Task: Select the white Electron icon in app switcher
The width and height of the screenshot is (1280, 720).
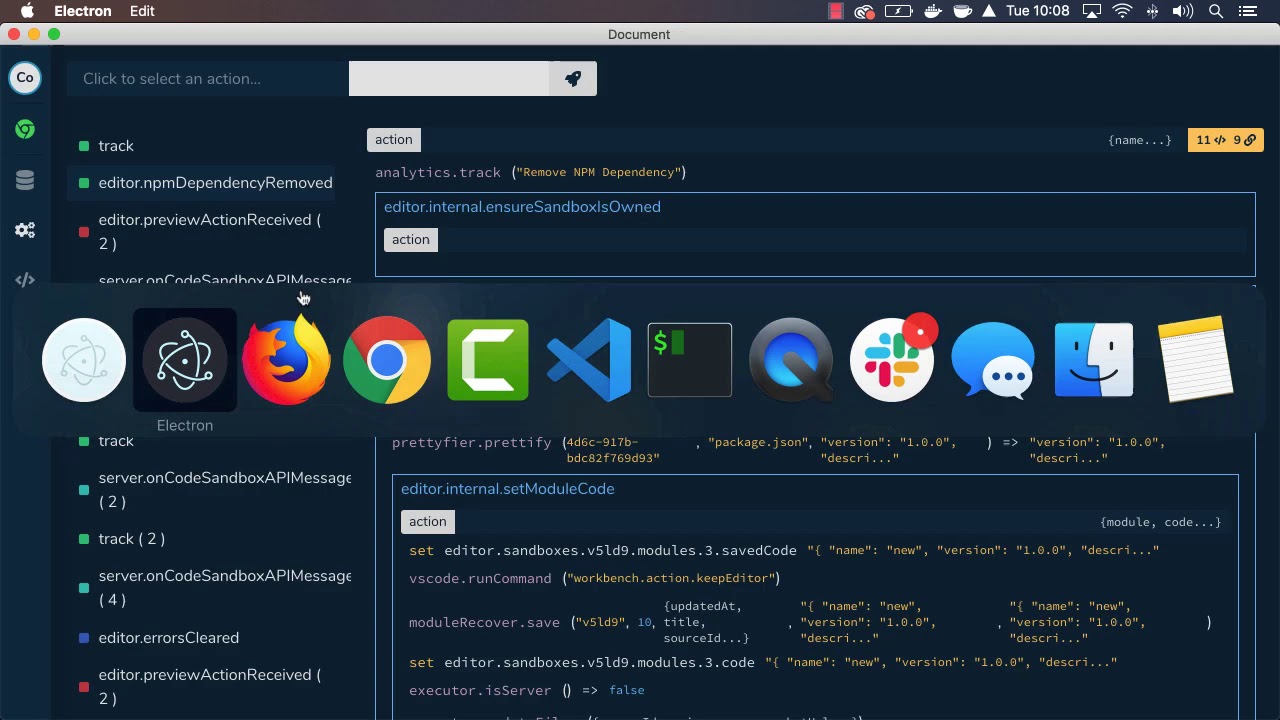Action: (84, 360)
